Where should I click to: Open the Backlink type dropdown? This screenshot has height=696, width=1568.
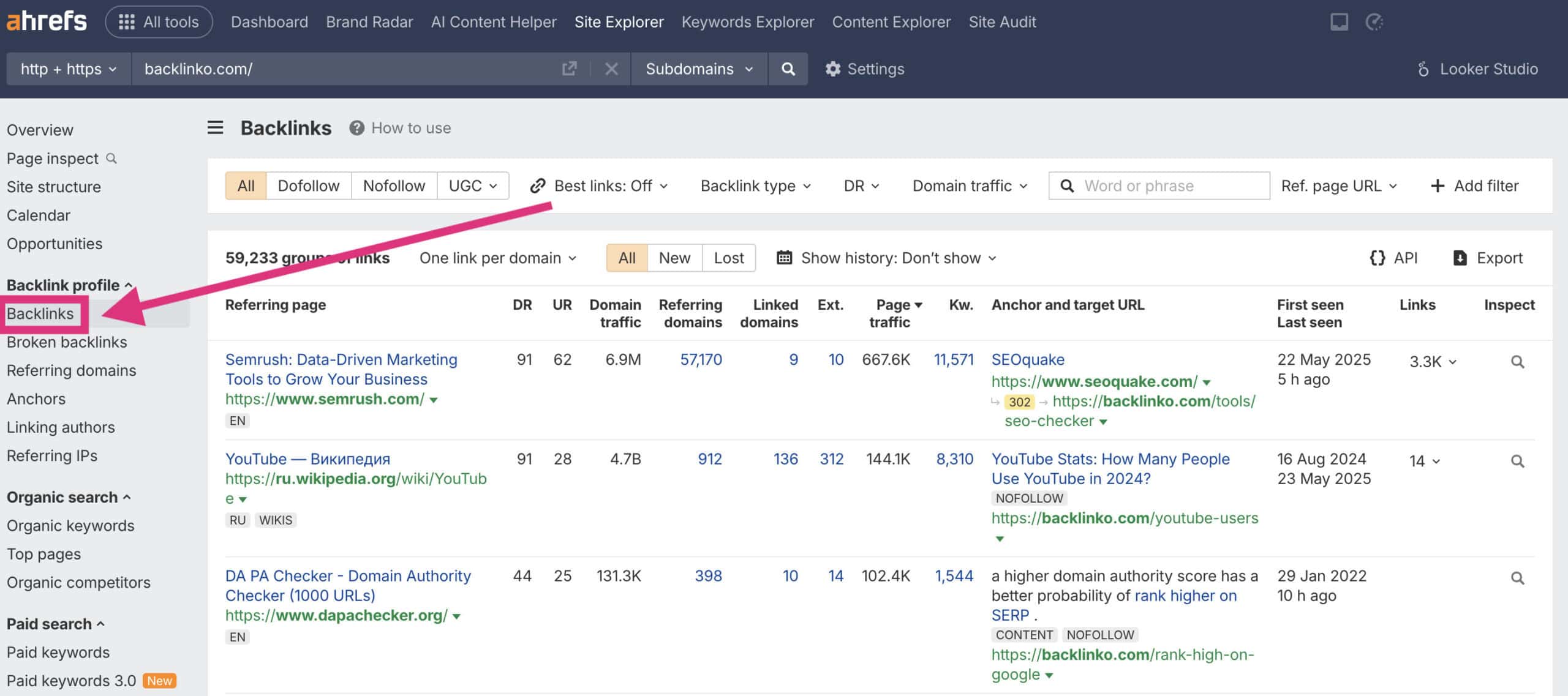click(756, 185)
